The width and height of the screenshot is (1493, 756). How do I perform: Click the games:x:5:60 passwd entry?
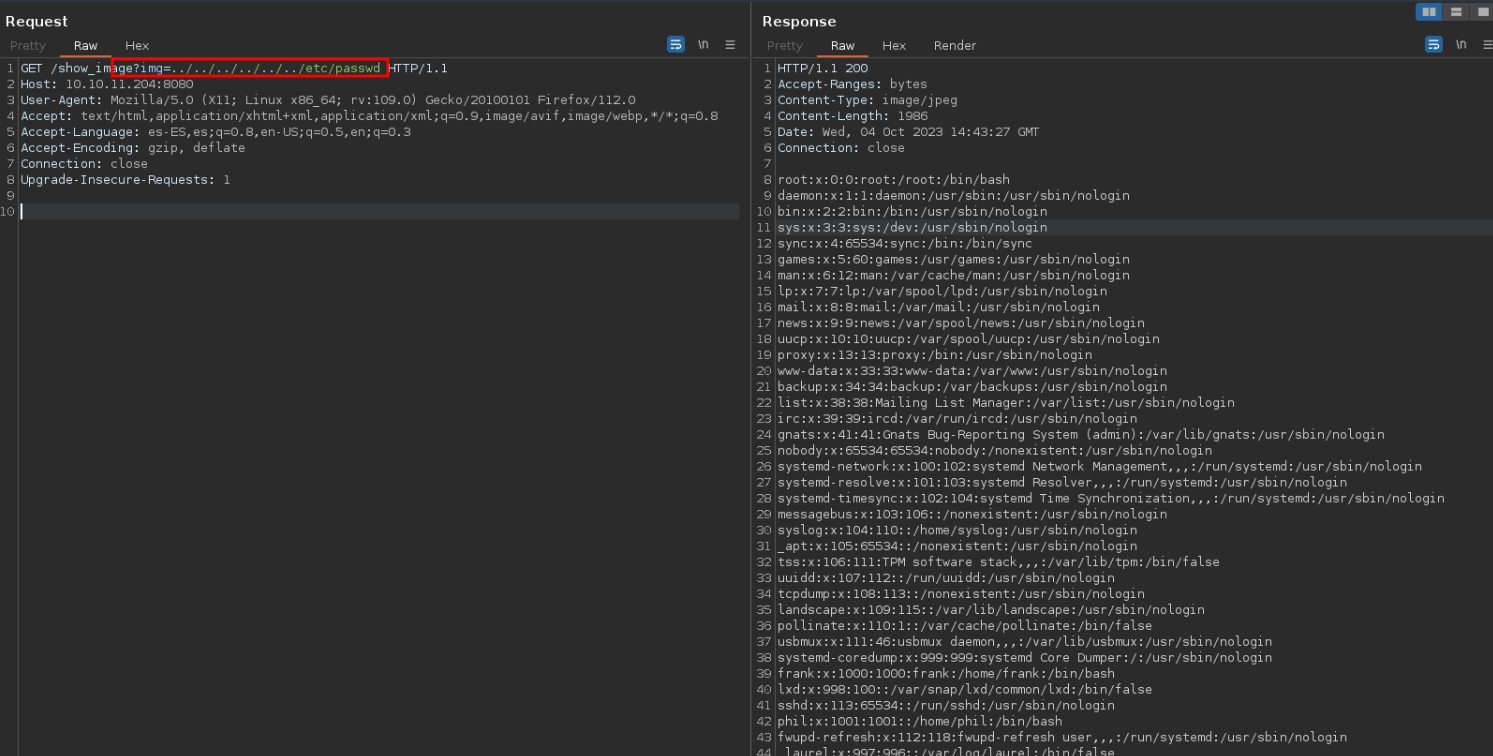click(x=954, y=260)
